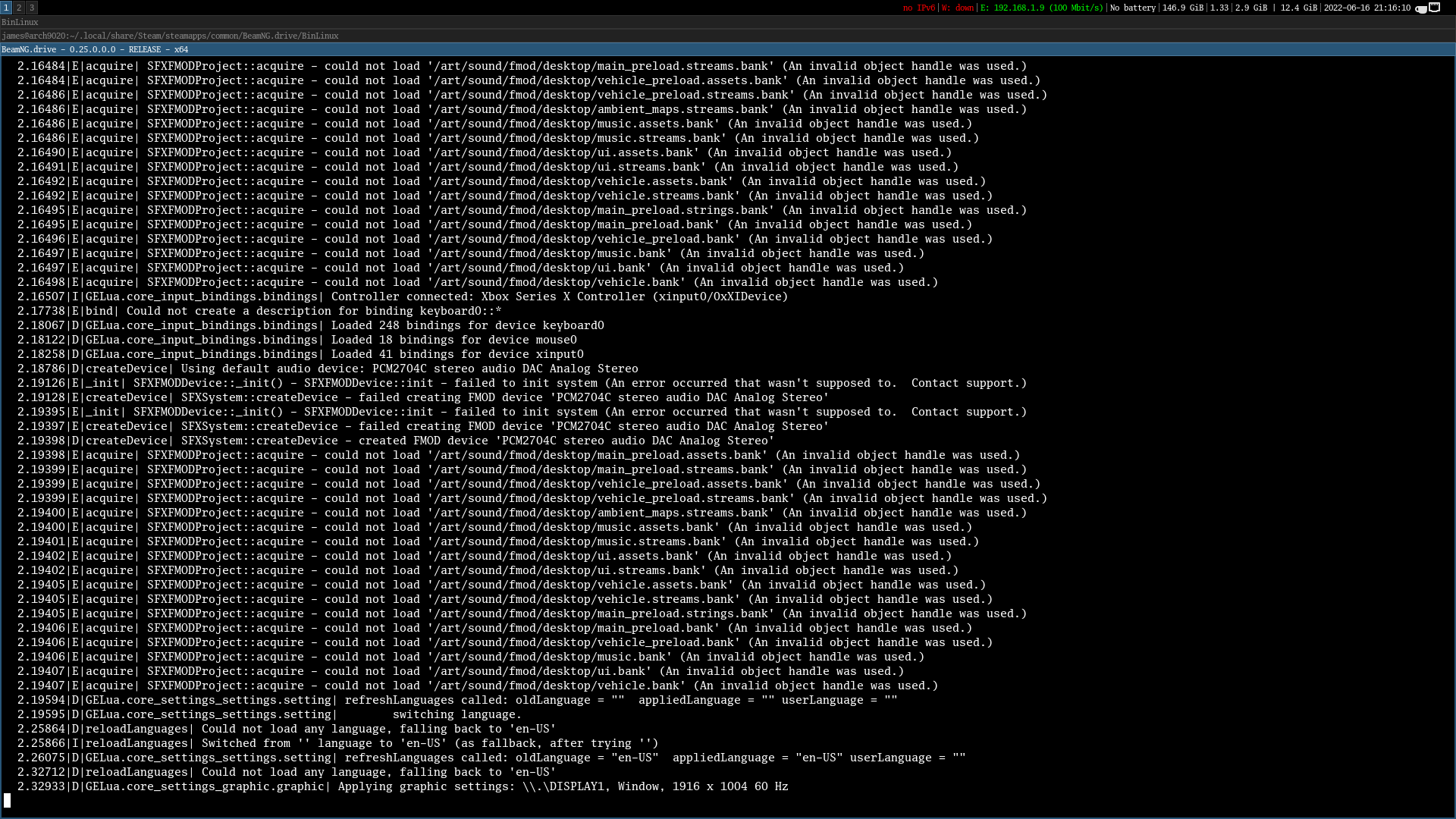Image resolution: width=1456 pixels, height=819 pixels.
Task: Switch to workspace 3
Action: pos(32,8)
